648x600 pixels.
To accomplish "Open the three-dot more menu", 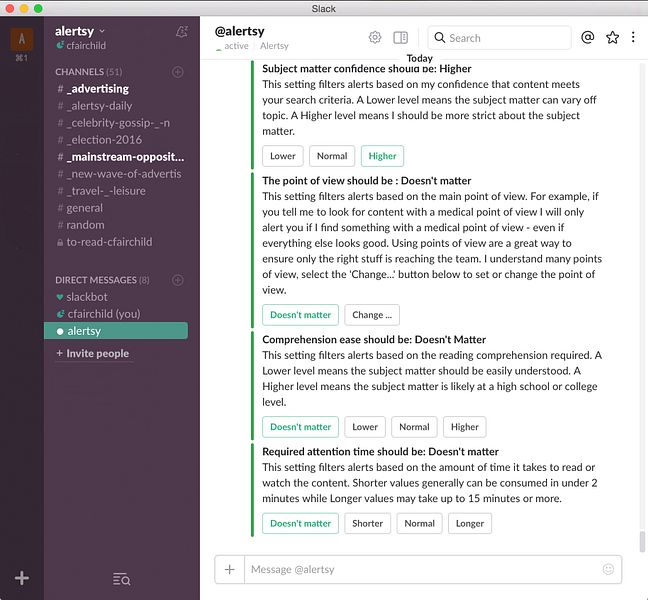I will click(633, 37).
